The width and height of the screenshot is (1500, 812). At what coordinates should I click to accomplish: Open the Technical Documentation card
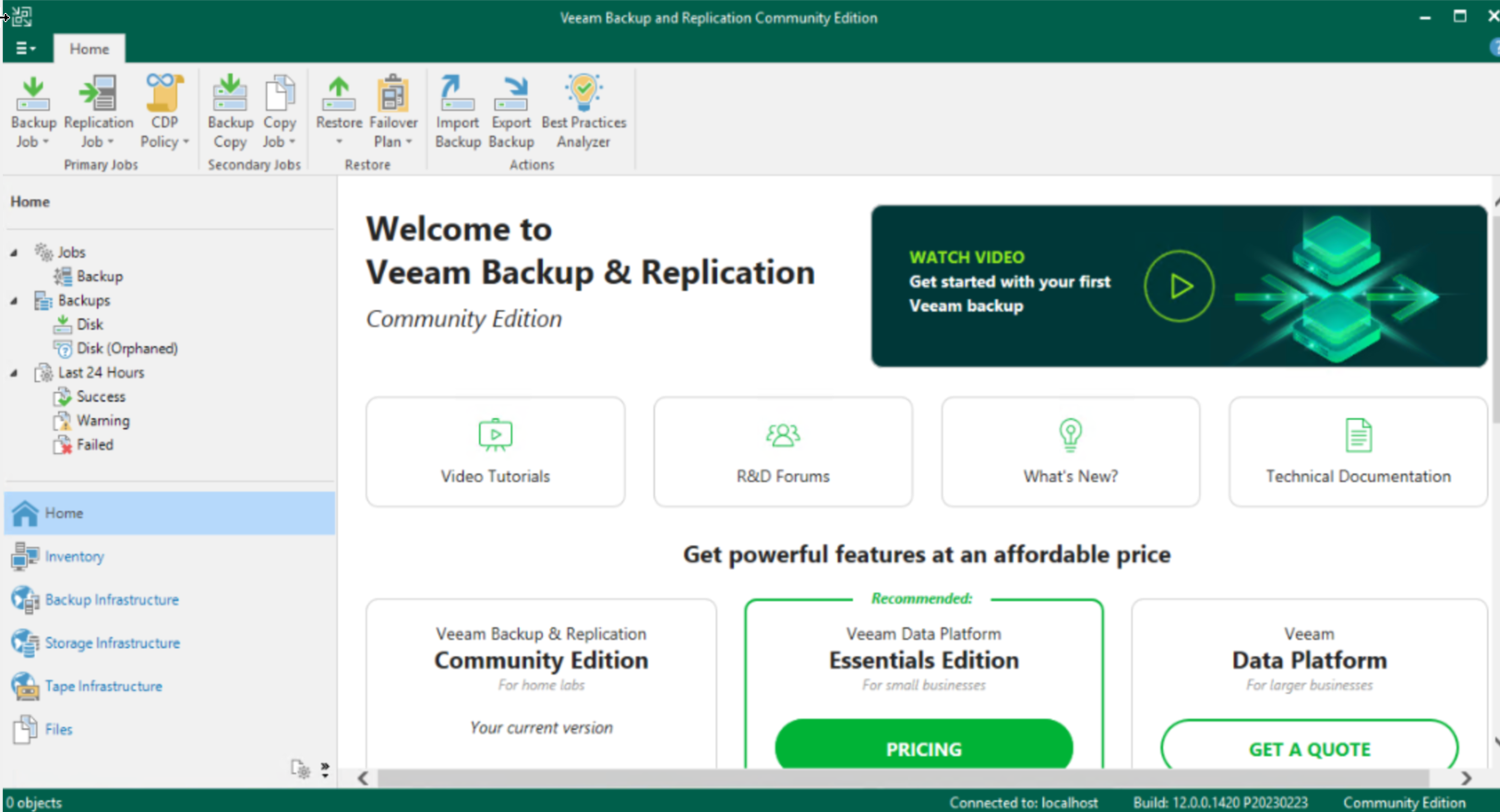click(x=1358, y=452)
